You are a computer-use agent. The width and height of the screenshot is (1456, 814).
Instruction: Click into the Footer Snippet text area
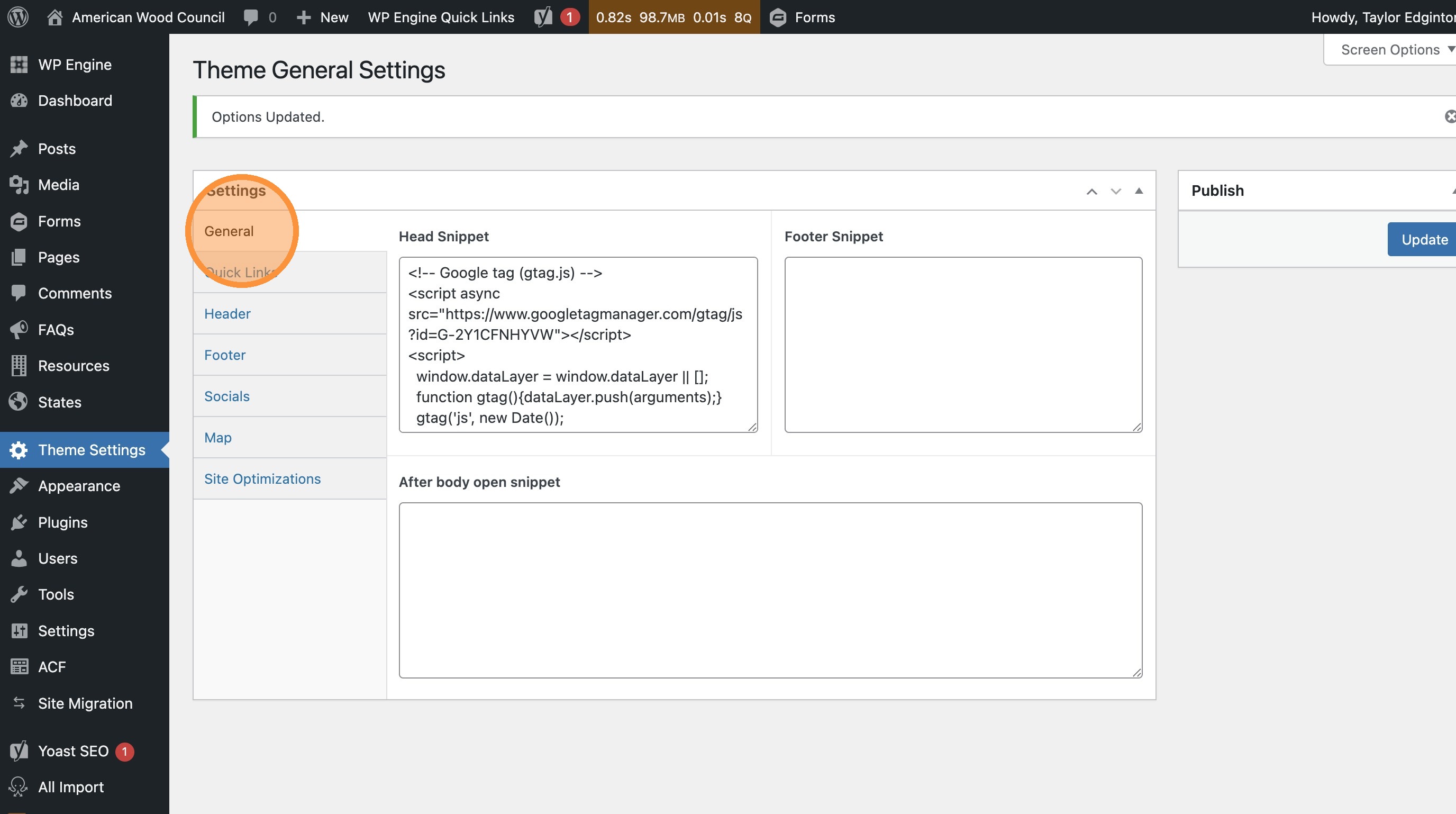tap(962, 344)
